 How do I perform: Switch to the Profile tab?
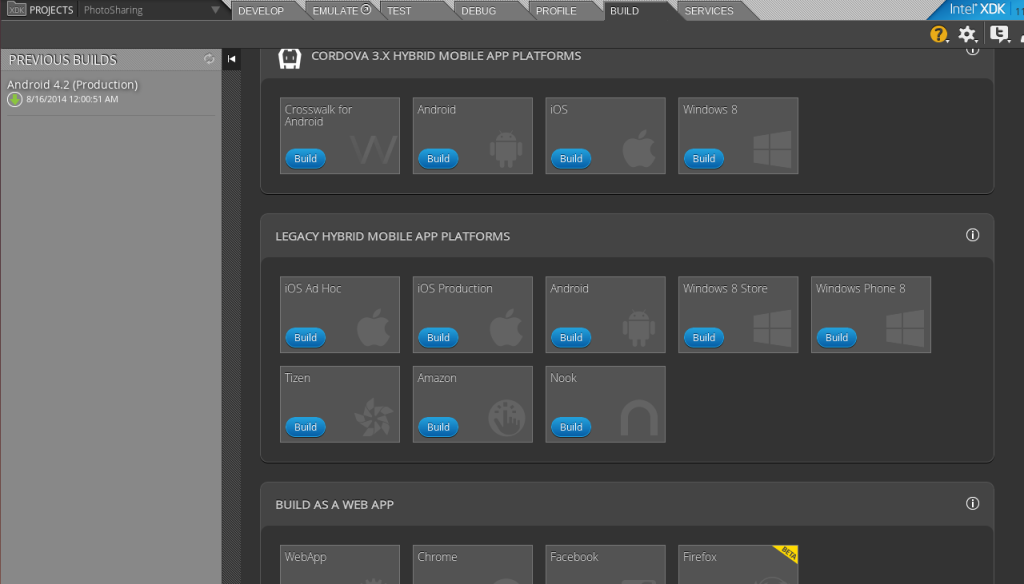click(x=556, y=11)
